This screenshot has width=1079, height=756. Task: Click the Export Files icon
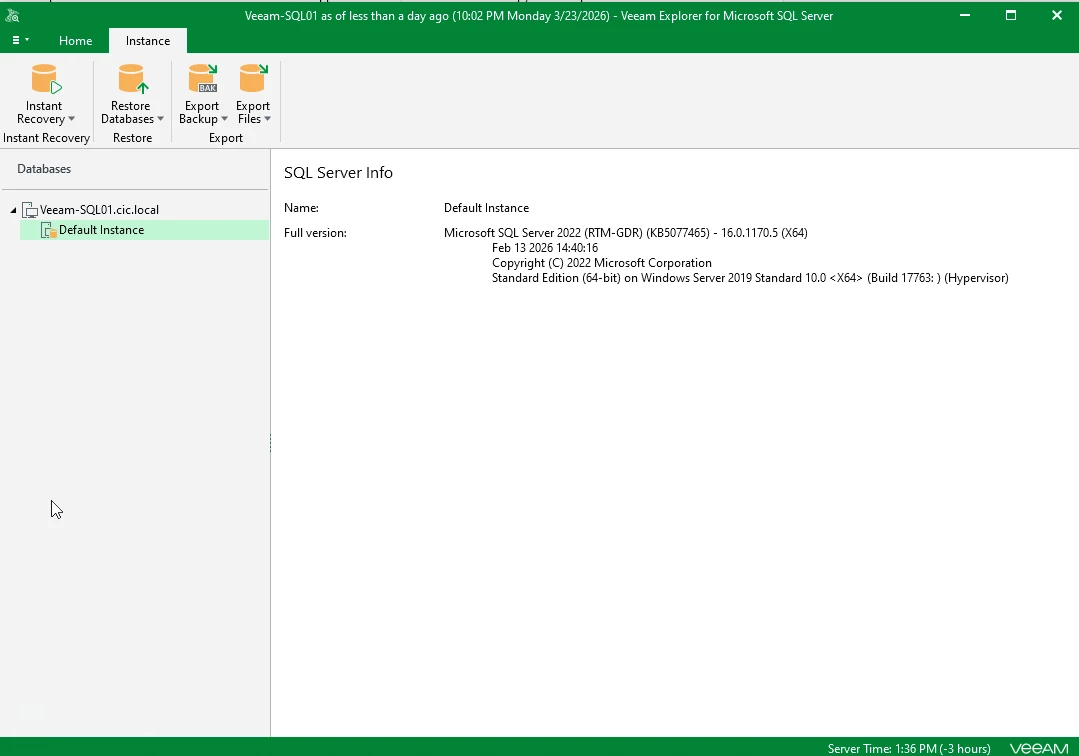pyautogui.click(x=254, y=78)
